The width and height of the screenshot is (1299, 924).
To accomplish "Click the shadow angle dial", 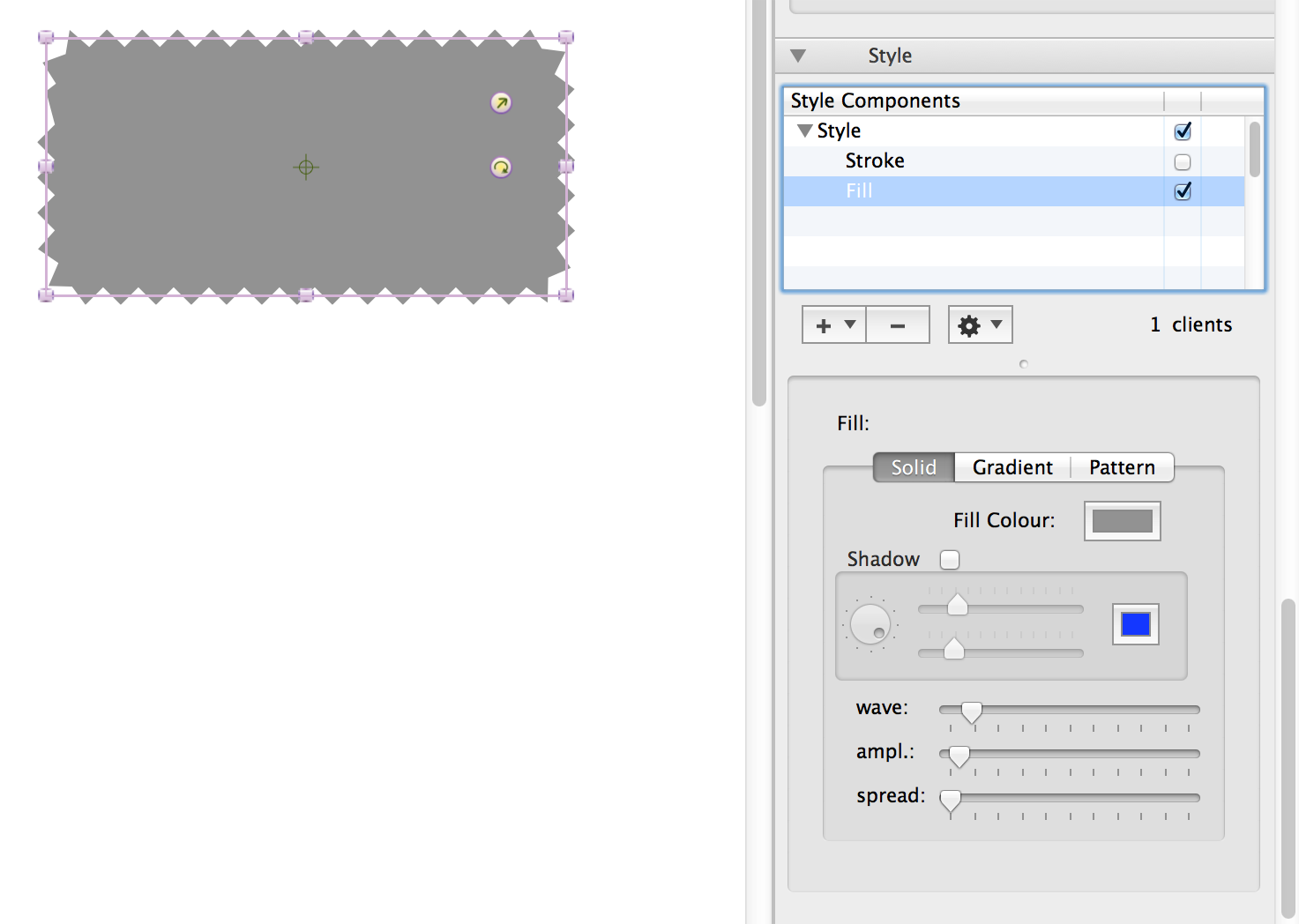I will 870,624.
